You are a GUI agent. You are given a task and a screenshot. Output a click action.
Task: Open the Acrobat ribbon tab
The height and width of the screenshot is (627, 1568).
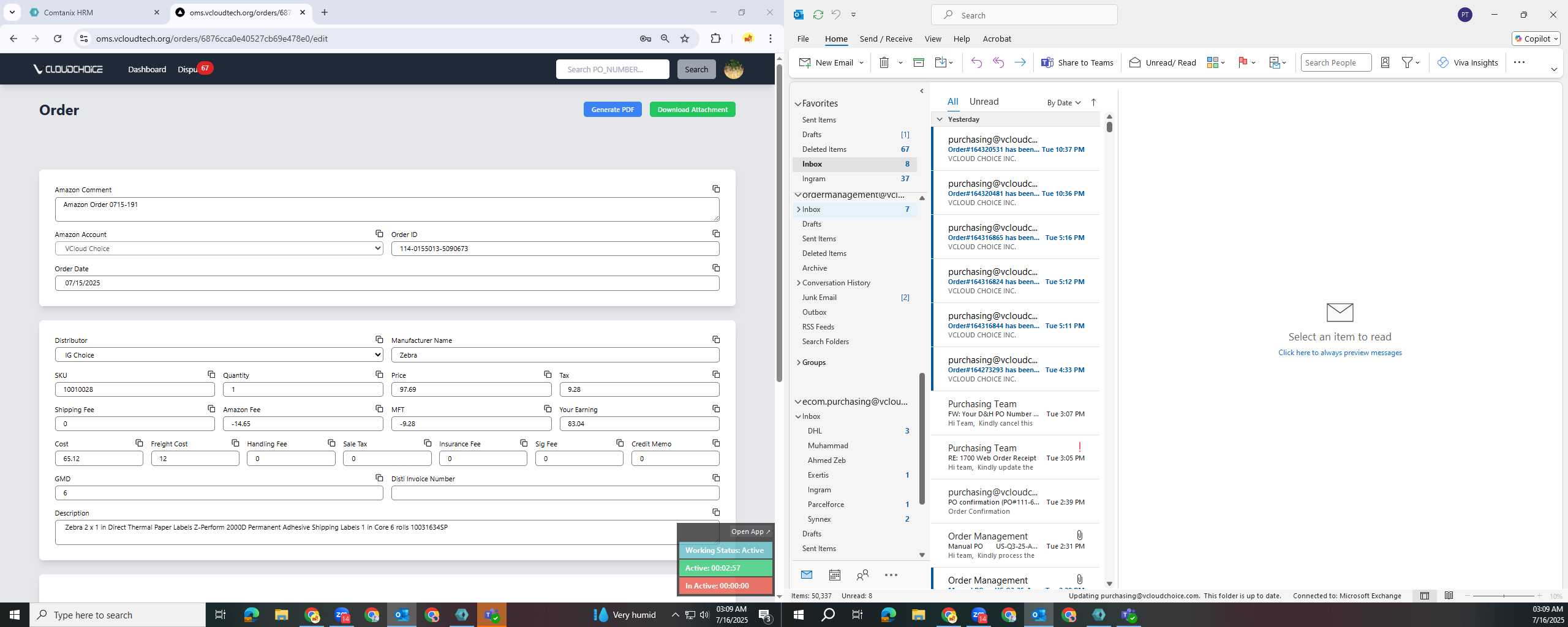(x=997, y=39)
